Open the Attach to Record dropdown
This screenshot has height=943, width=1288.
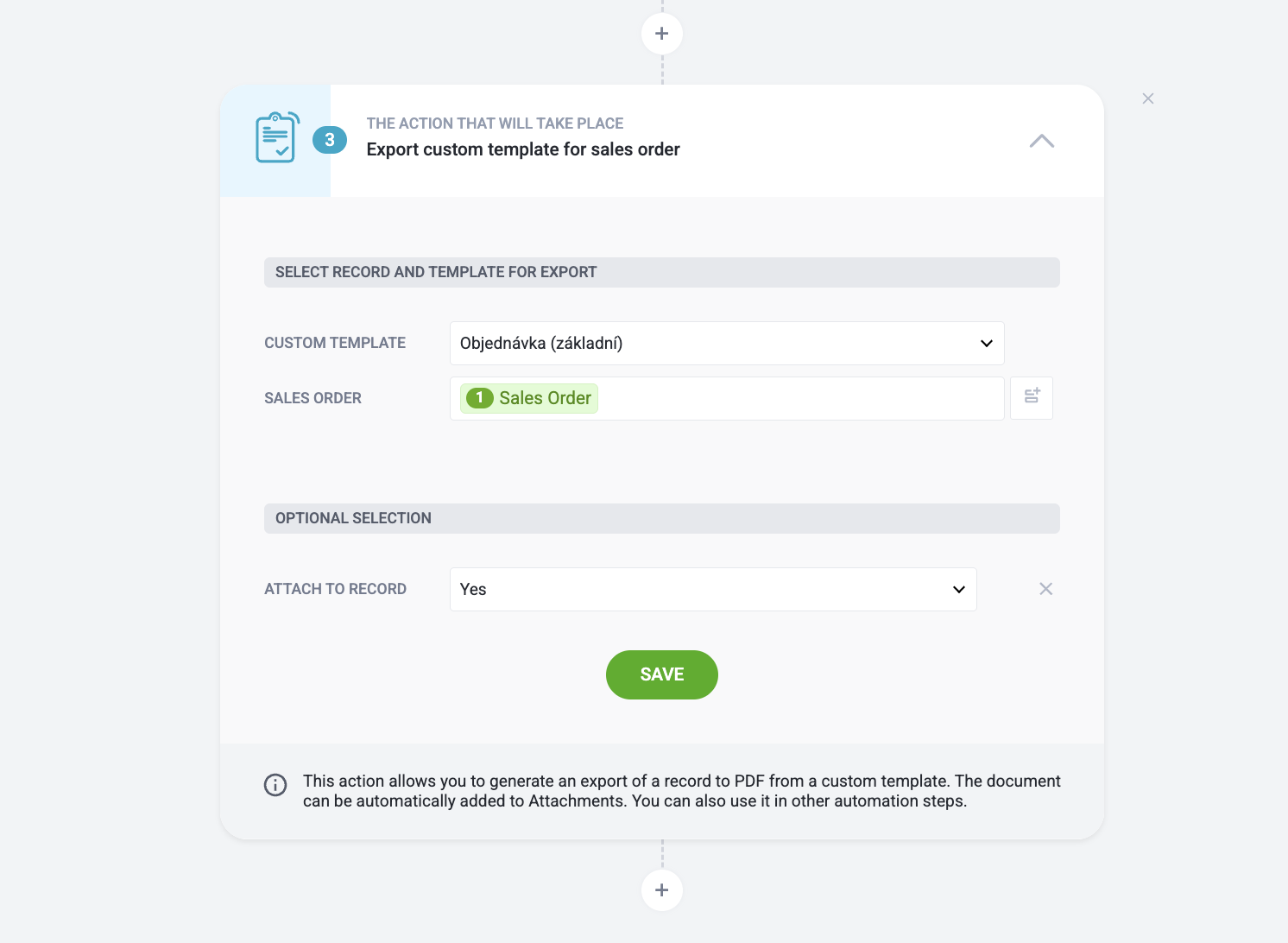pos(713,589)
